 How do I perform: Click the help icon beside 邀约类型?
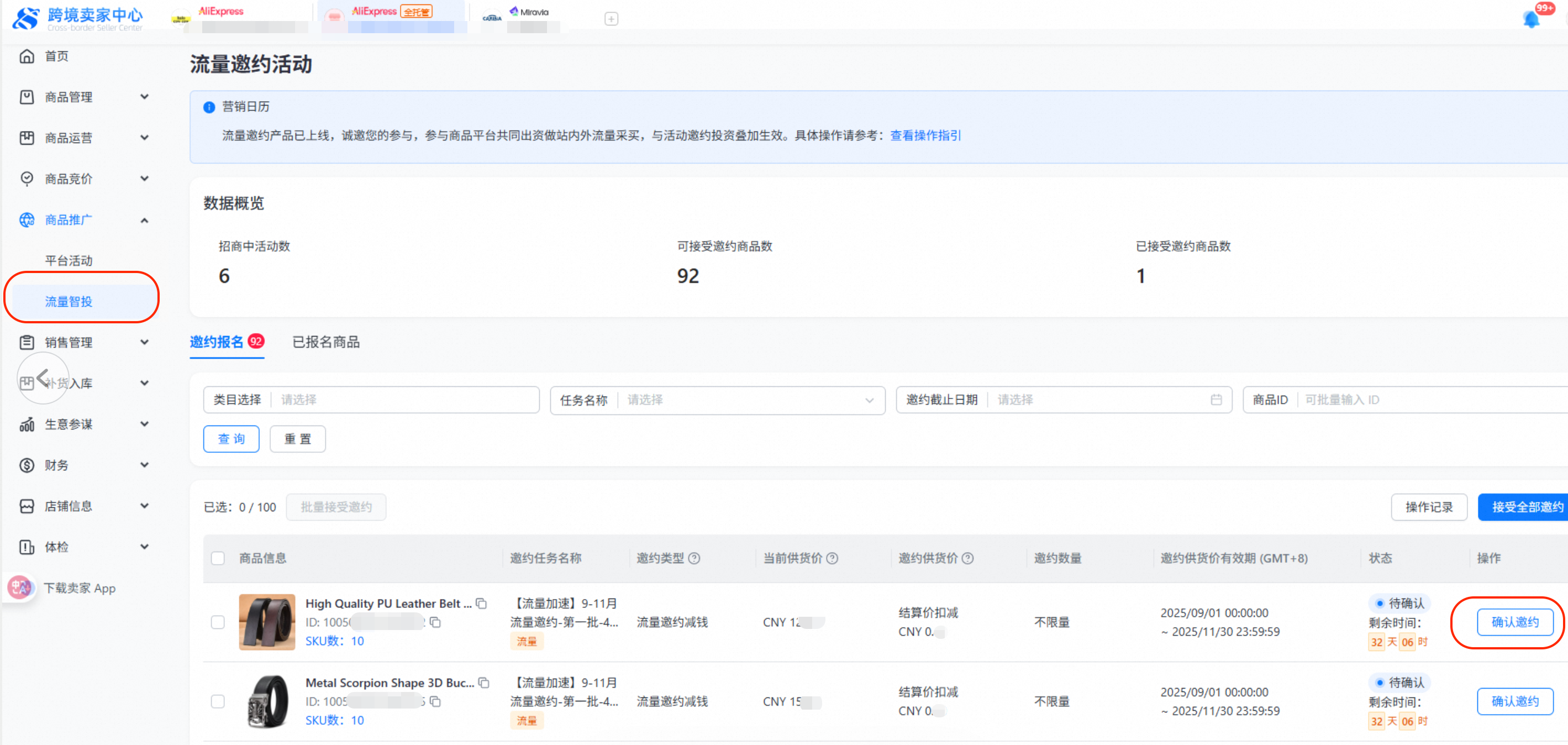click(x=694, y=558)
